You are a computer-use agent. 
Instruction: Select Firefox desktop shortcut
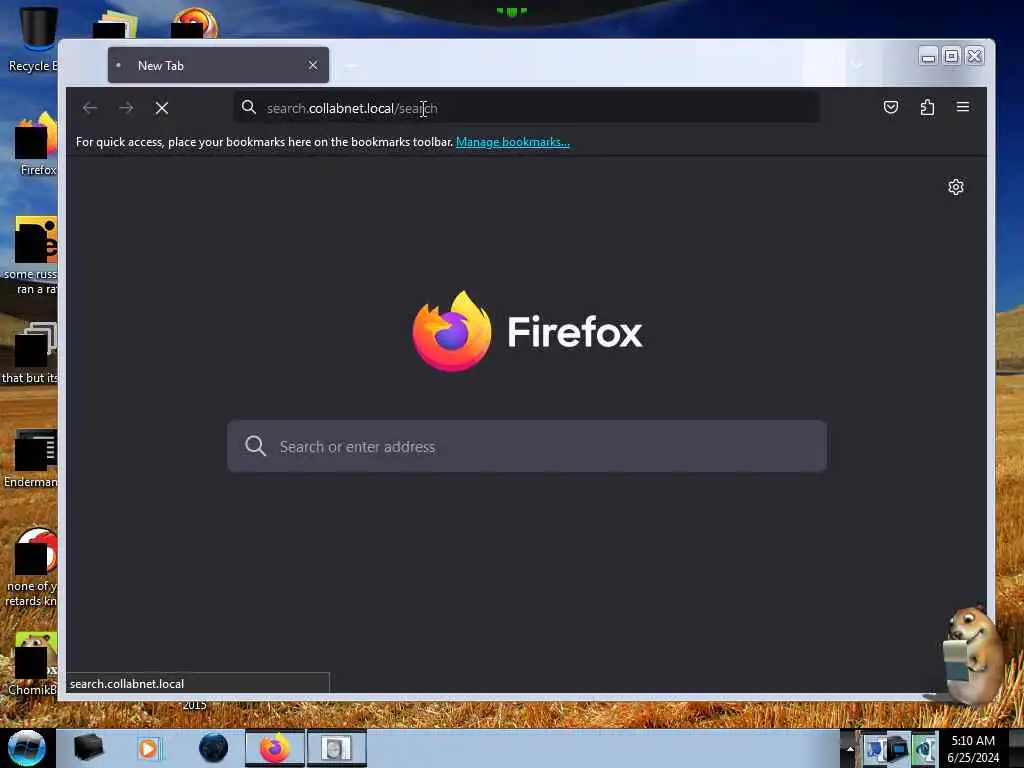(x=36, y=144)
